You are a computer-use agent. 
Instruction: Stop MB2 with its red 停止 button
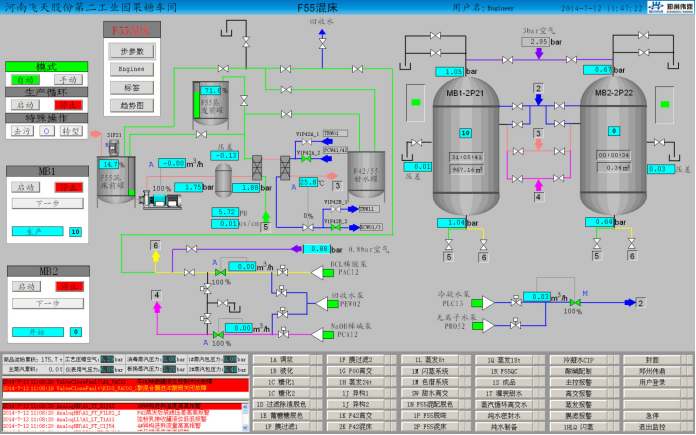[70, 287]
